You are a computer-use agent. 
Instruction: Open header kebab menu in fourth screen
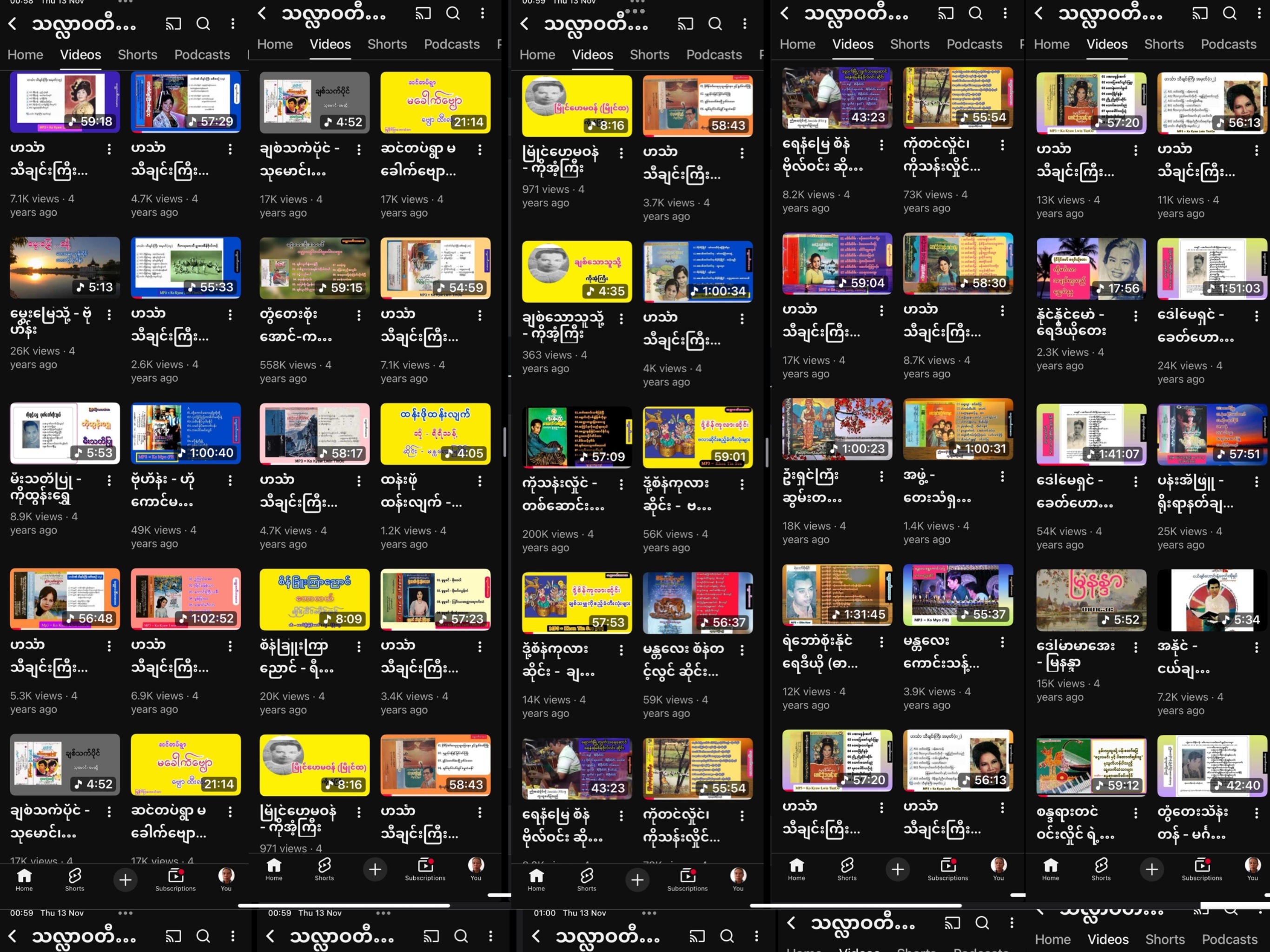click(1005, 13)
